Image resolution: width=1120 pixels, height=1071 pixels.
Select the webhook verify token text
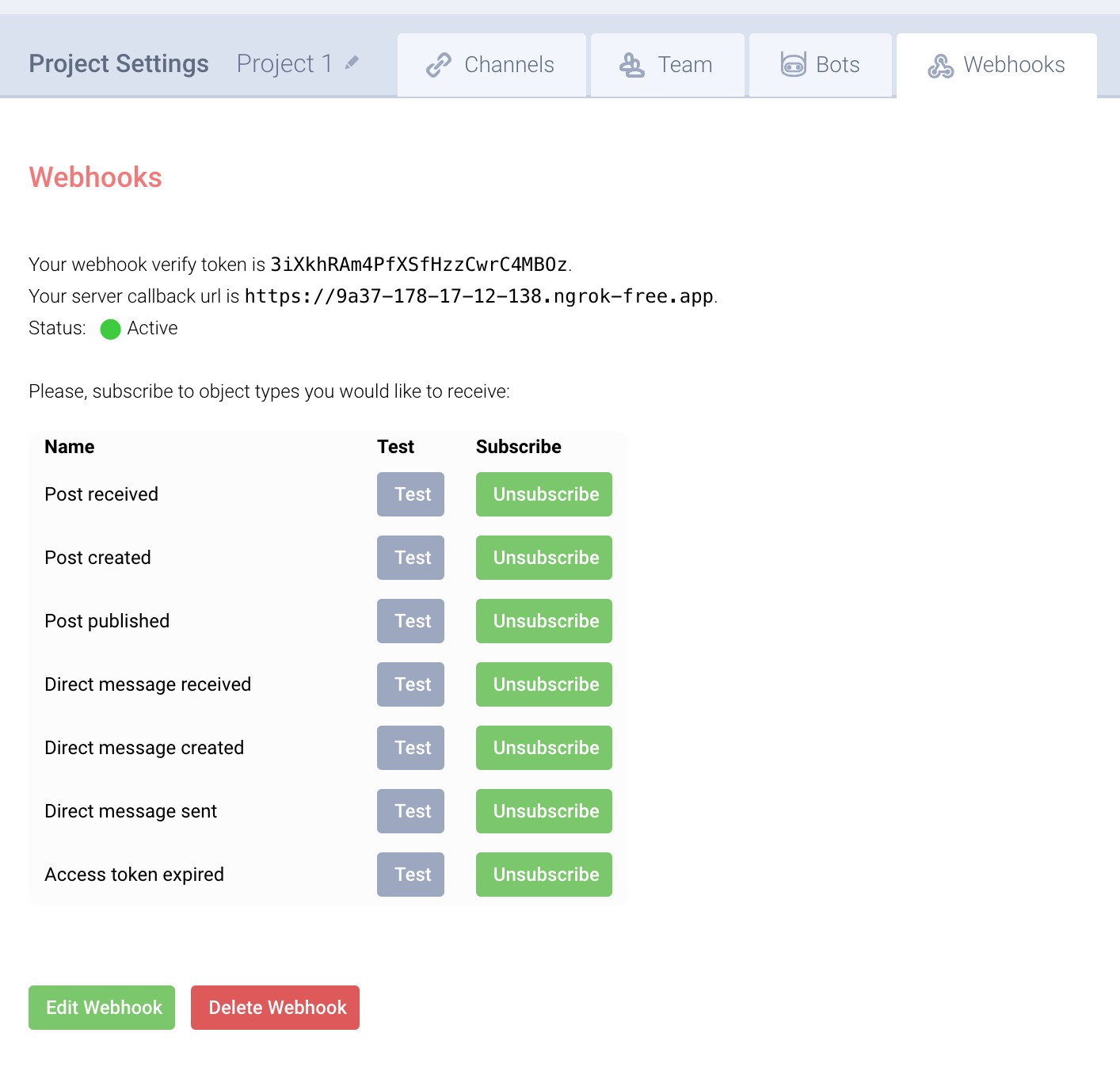point(419,265)
